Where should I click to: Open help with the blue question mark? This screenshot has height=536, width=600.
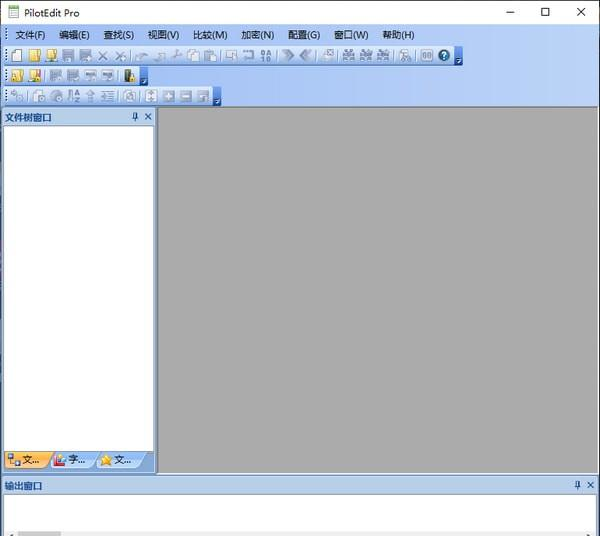coord(444,56)
